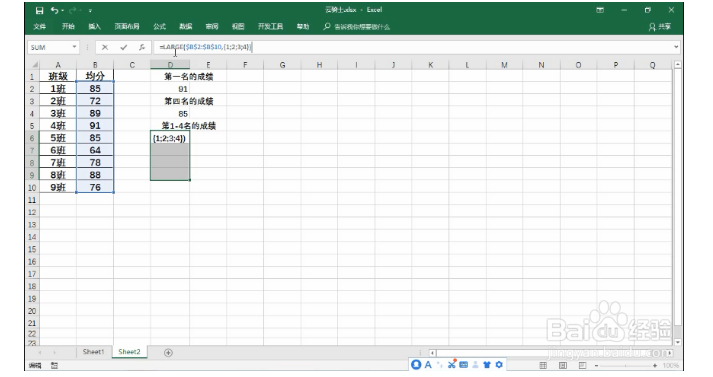Click the IME shirt skin icon

click(487, 364)
